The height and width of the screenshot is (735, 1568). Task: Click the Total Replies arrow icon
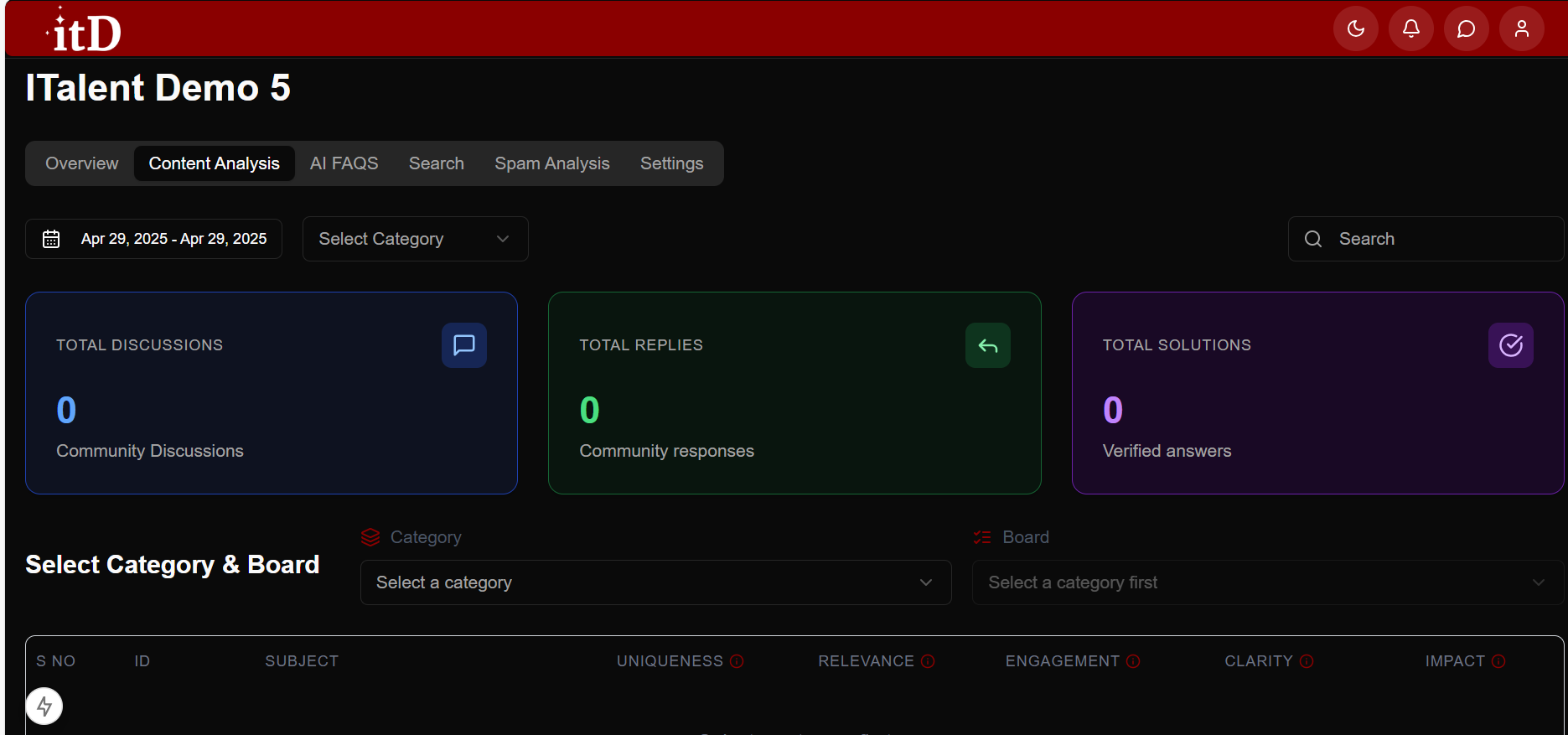[x=987, y=345]
